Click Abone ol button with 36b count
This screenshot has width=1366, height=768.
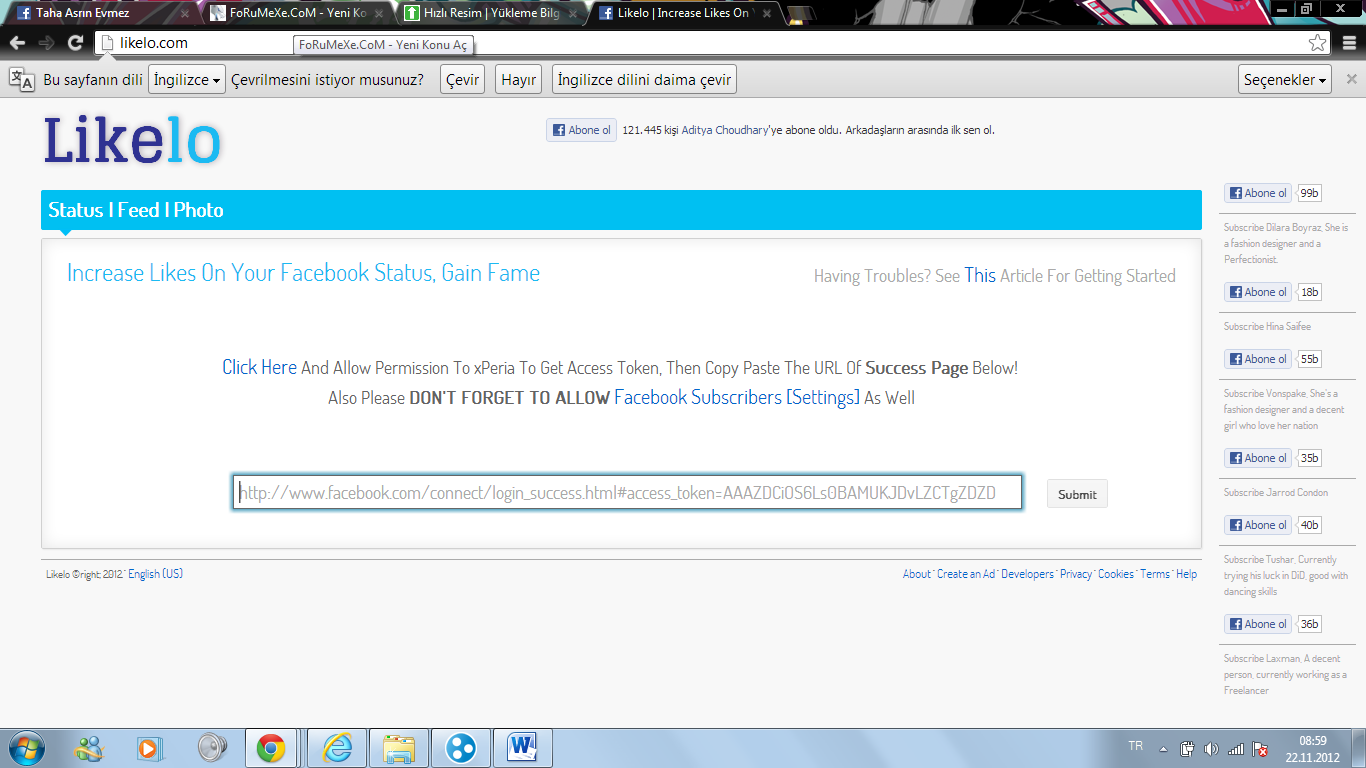1258,624
